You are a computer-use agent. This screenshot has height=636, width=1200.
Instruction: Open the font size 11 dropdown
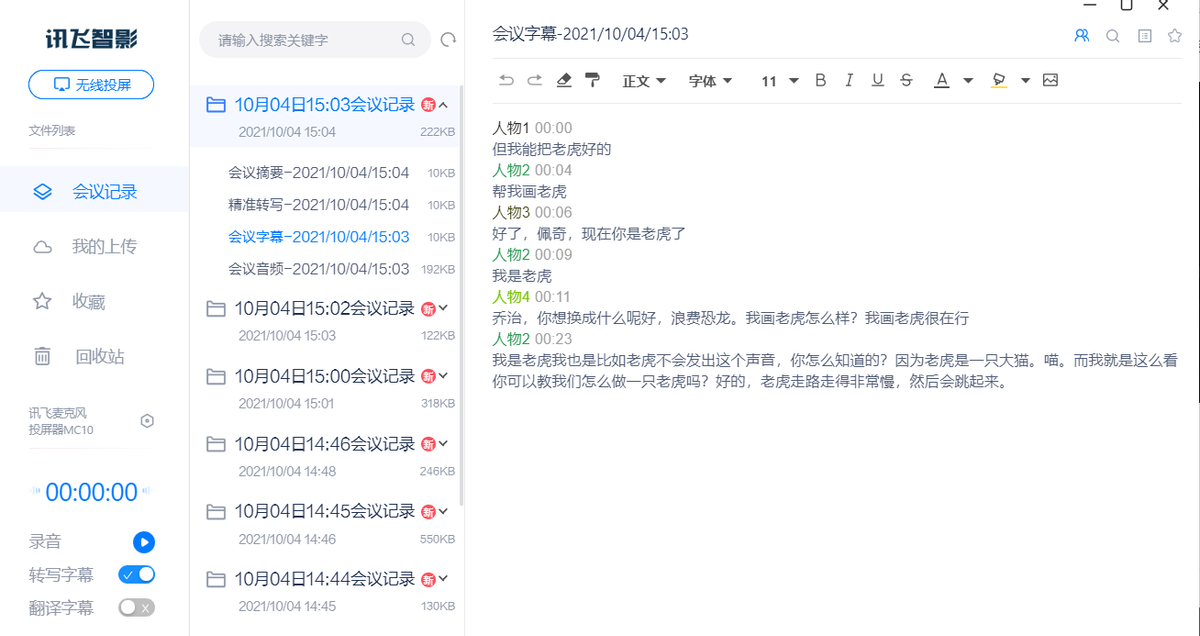click(x=780, y=81)
